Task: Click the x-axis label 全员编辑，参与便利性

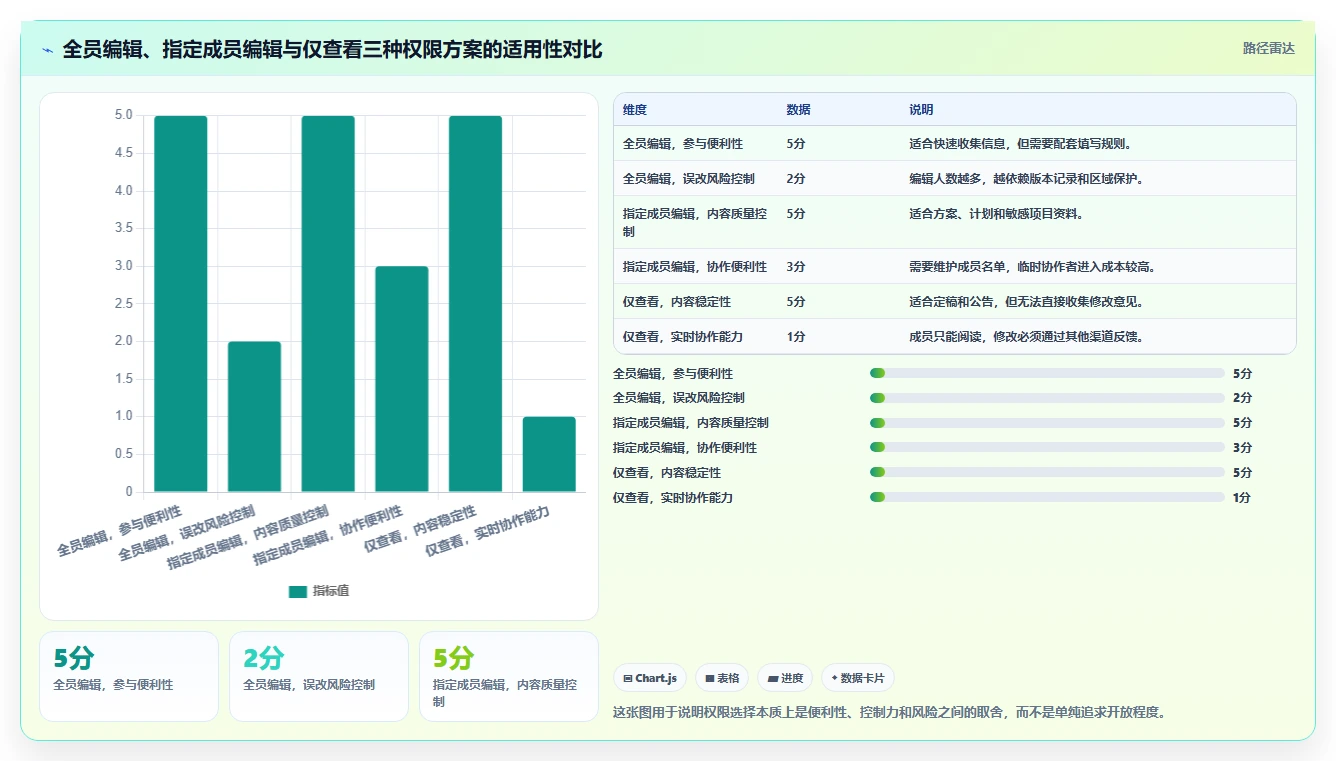Action: (120, 530)
